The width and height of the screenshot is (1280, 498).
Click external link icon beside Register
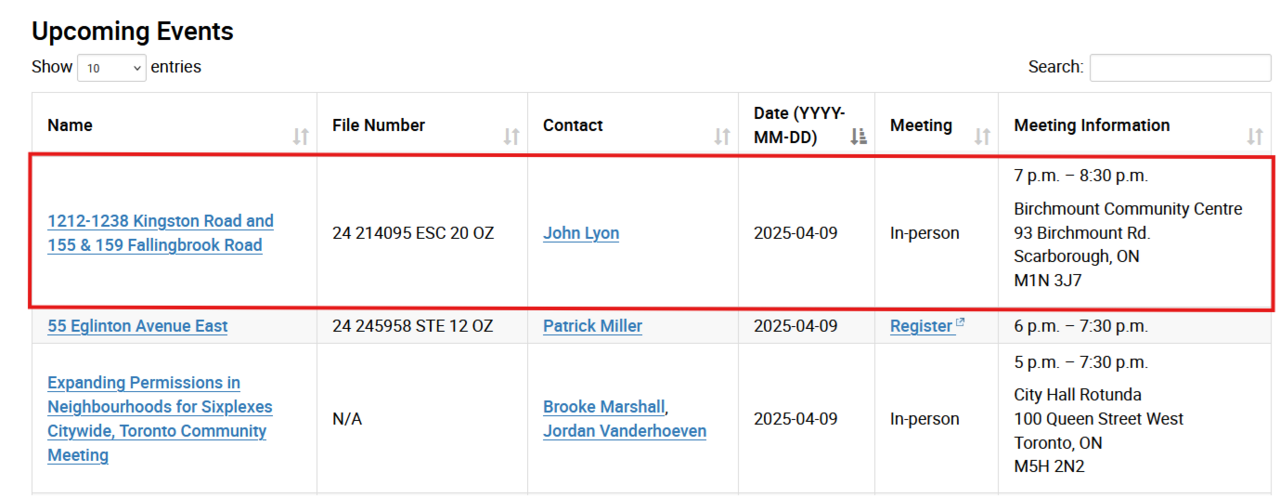coord(960,323)
